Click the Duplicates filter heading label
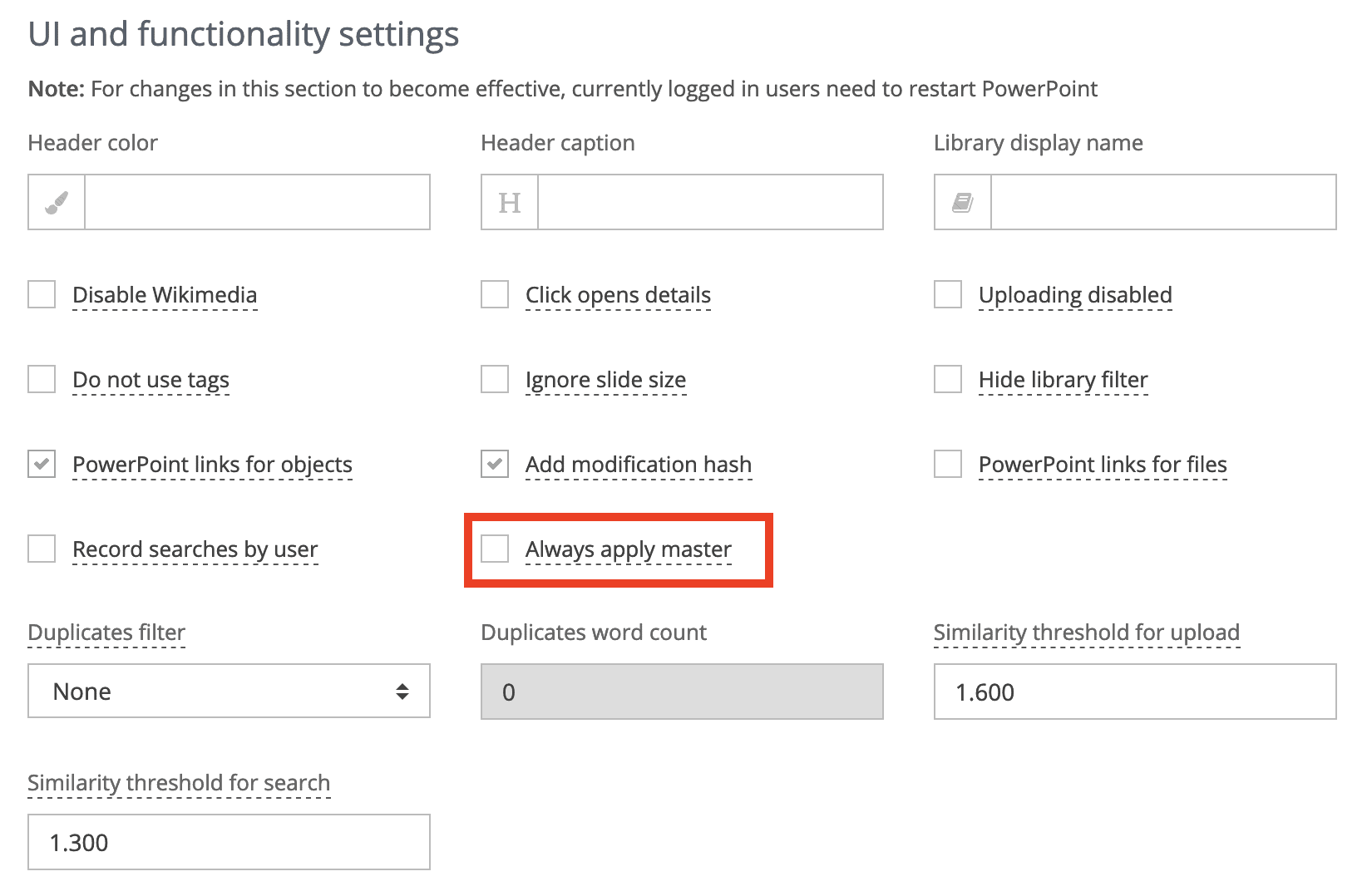The height and width of the screenshot is (896, 1372). (106, 633)
